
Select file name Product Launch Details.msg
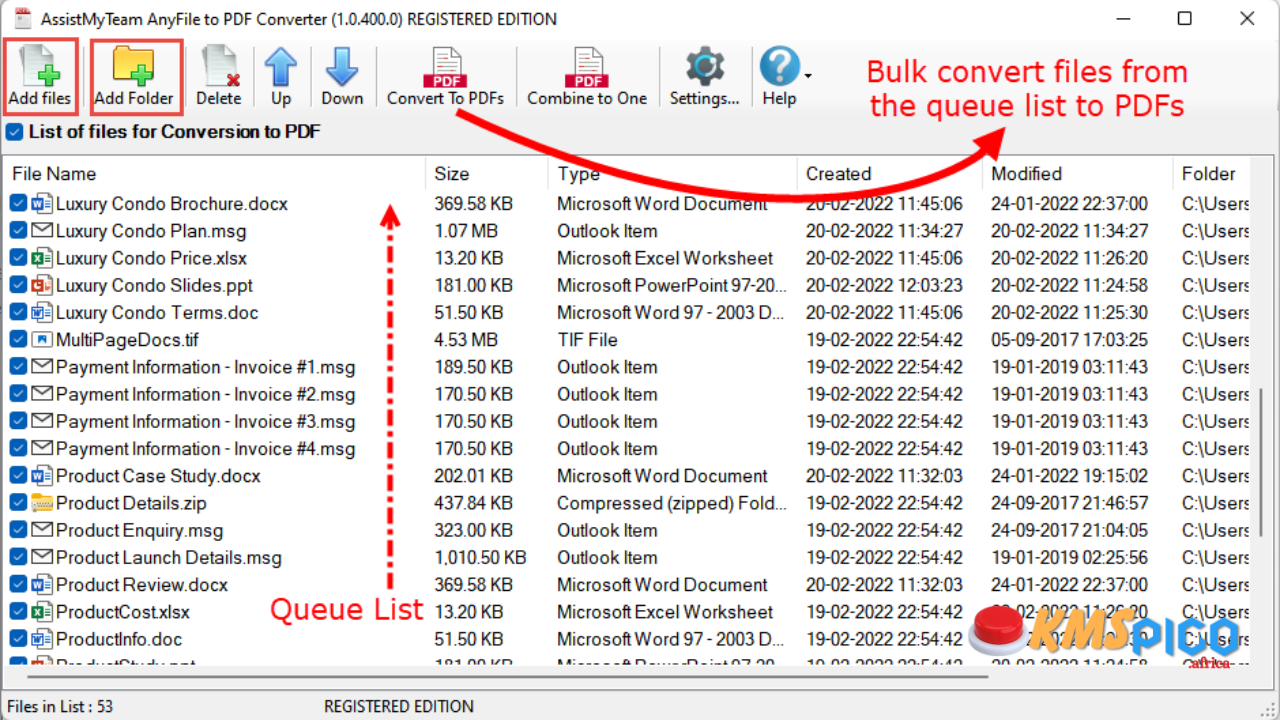click(x=169, y=558)
